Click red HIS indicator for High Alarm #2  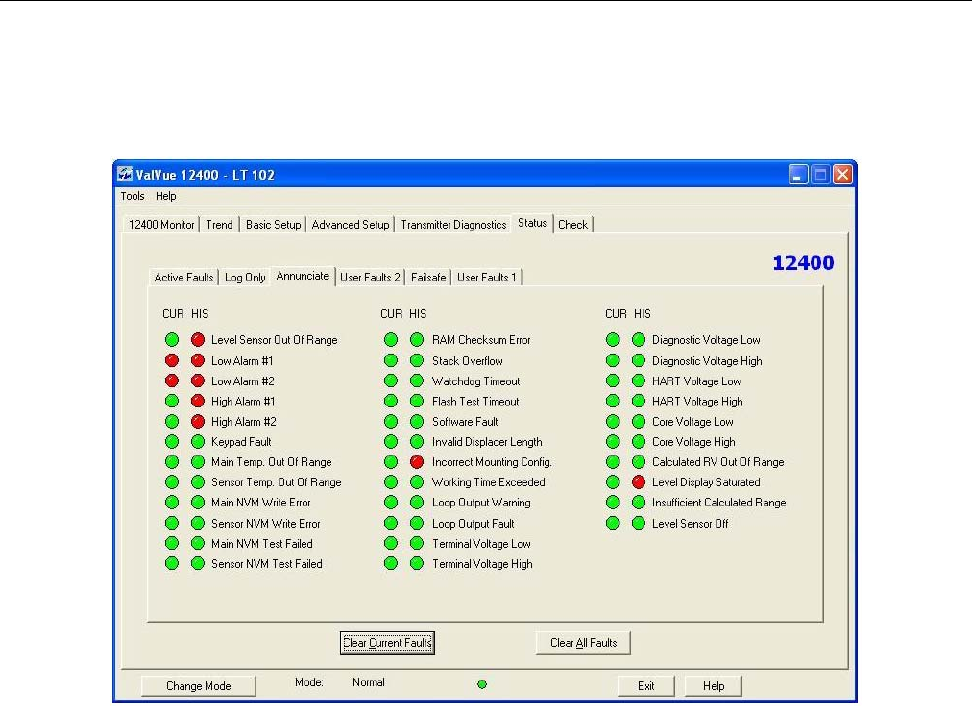point(198,421)
